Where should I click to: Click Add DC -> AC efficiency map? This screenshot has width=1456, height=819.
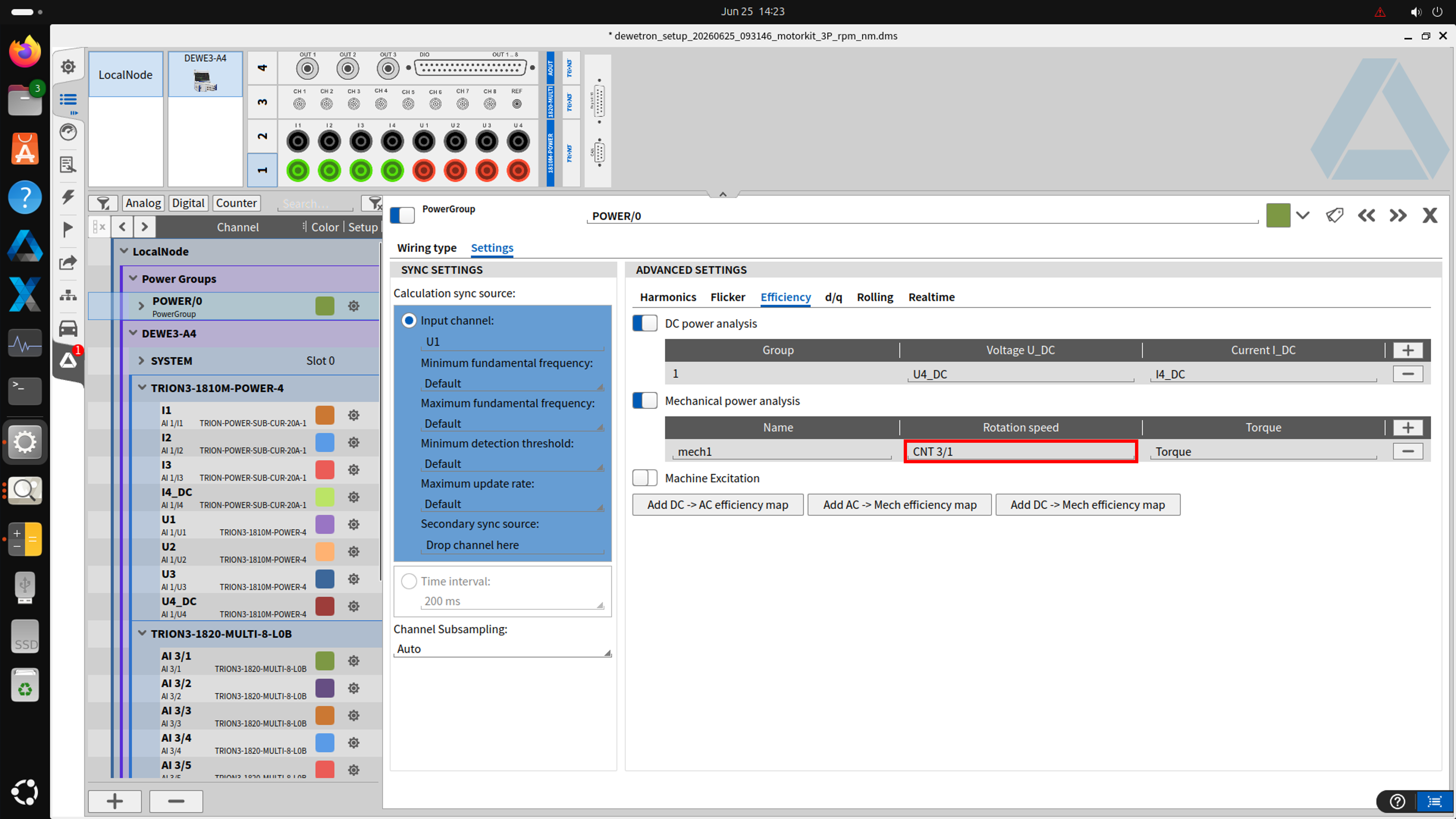718,505
